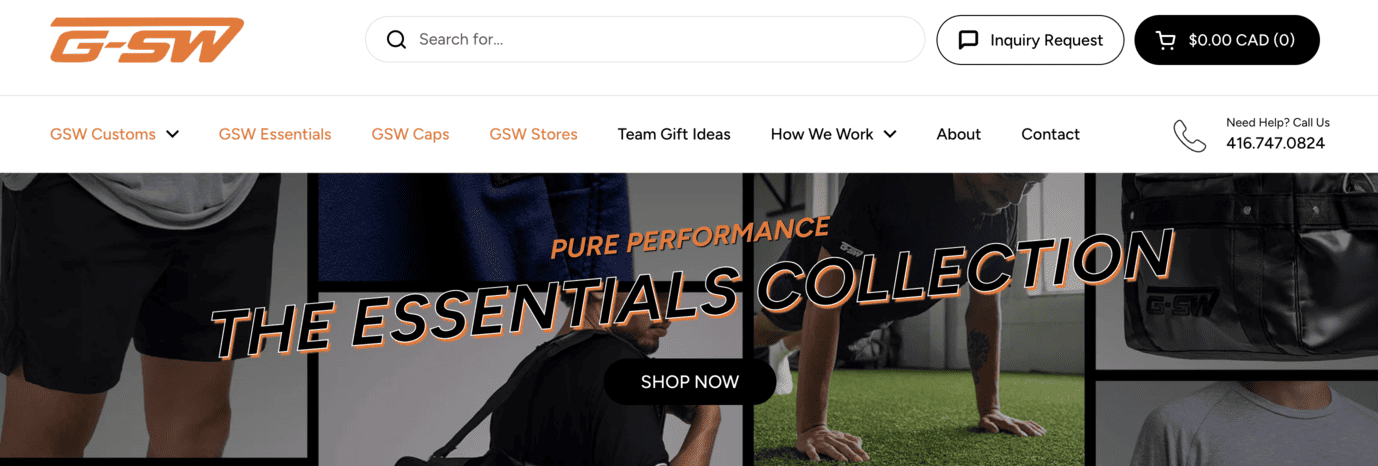The image size is (1378, 466).
Task: Open the How We Work menu
Action: [x=822, y=134]
